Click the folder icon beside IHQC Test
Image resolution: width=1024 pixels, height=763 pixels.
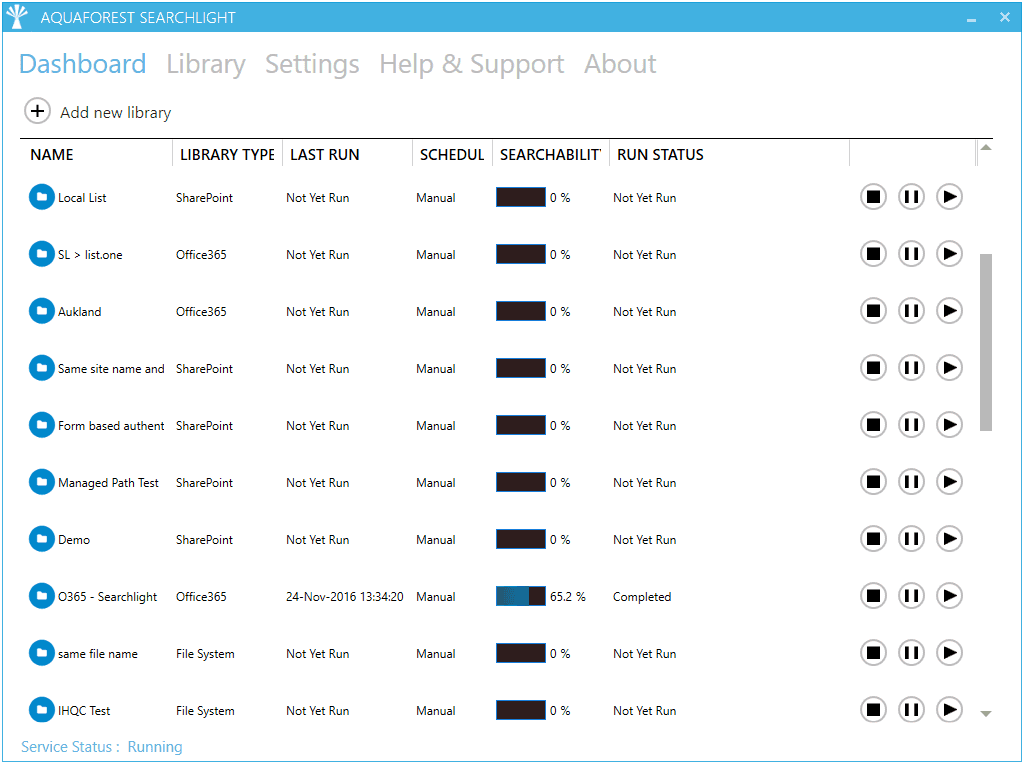click(41, 710)
